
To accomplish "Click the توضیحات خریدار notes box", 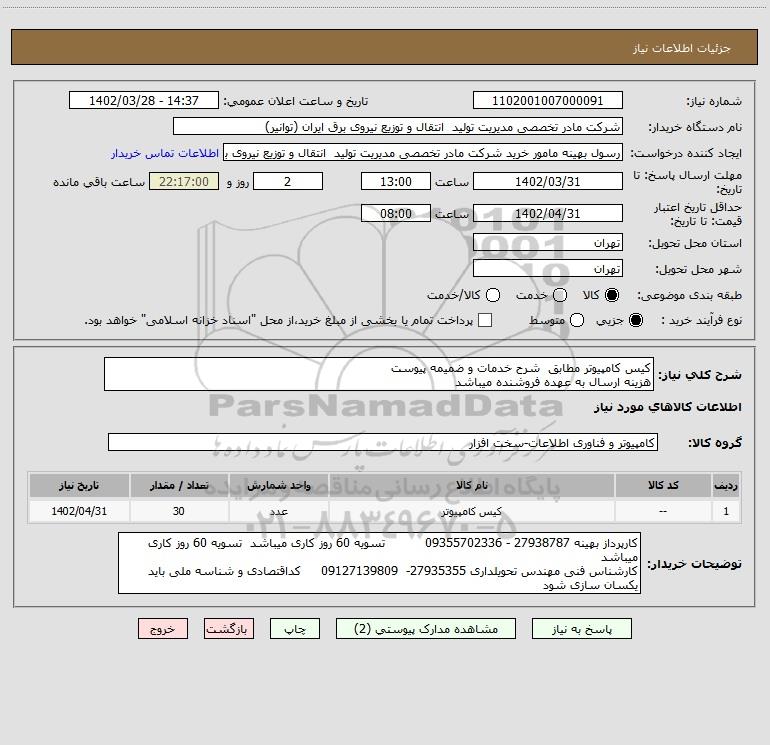I will 379,563.
